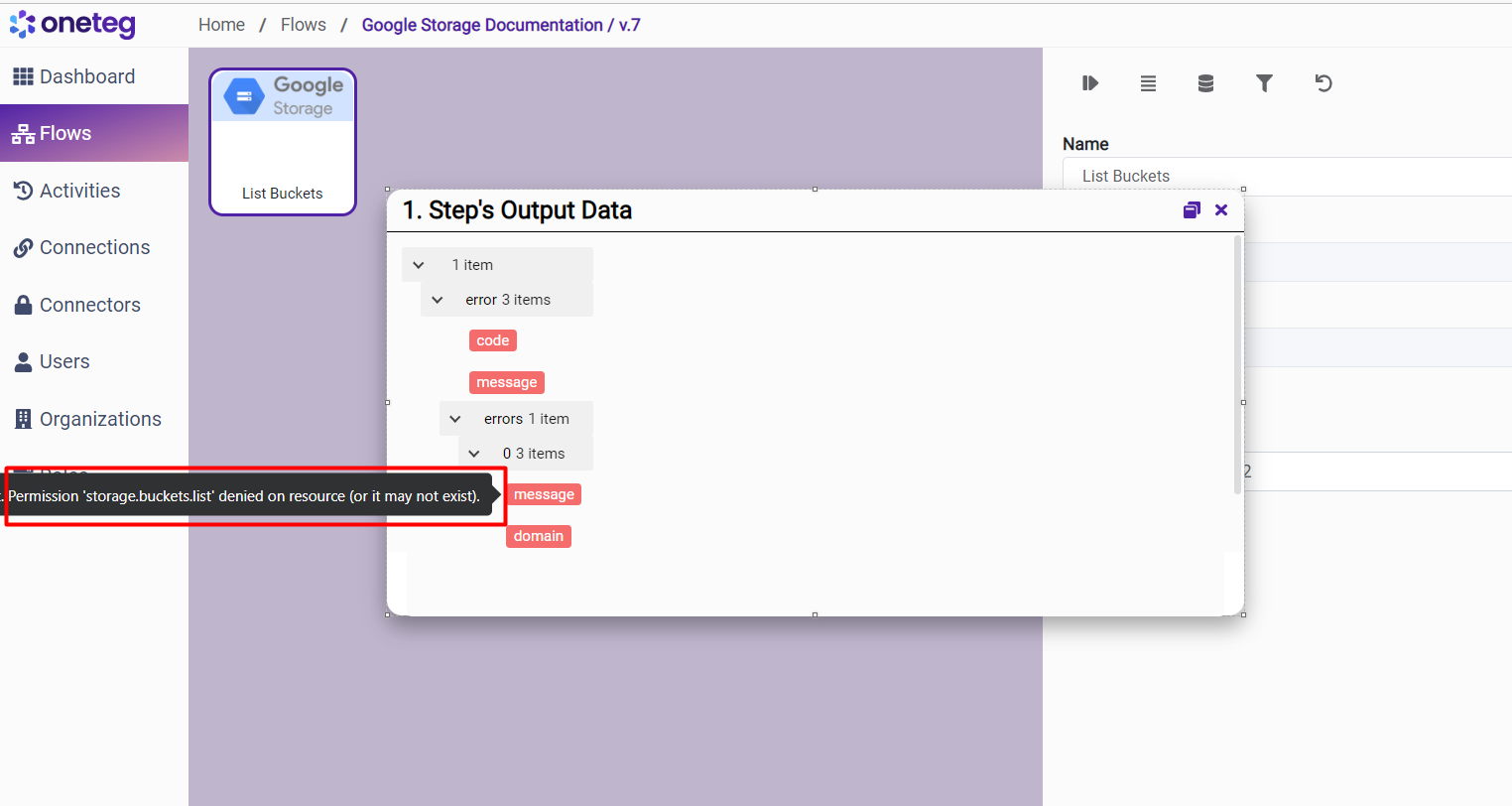
Task: Open the list view icon in toolbar
Action: click(x=1148, y=83)
